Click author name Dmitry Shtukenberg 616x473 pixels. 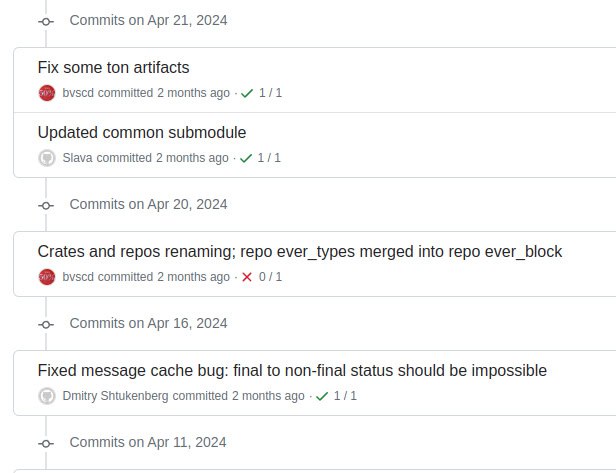115,396
